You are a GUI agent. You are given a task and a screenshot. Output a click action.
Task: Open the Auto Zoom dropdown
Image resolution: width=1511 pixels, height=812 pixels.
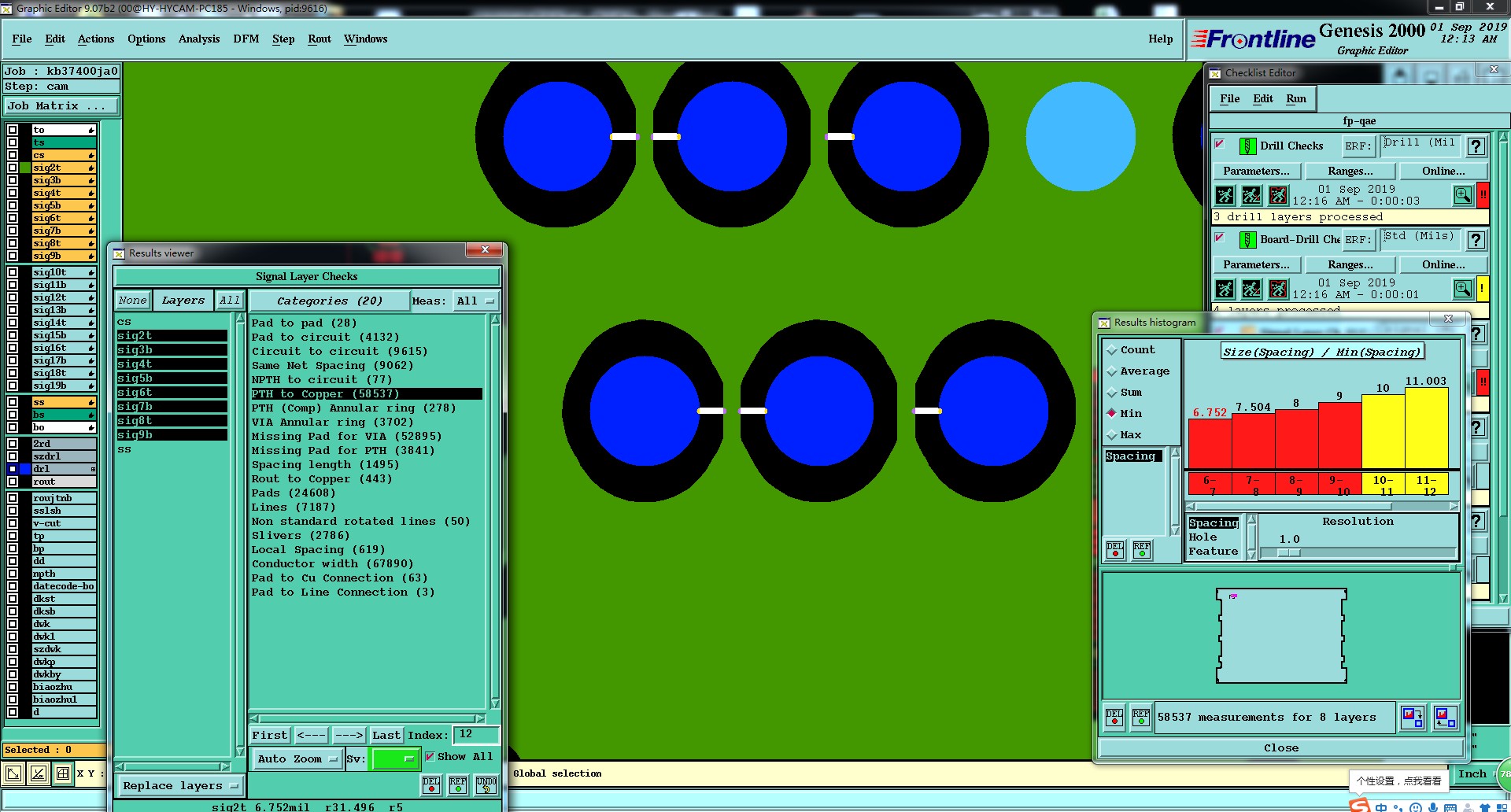(297, 759)
